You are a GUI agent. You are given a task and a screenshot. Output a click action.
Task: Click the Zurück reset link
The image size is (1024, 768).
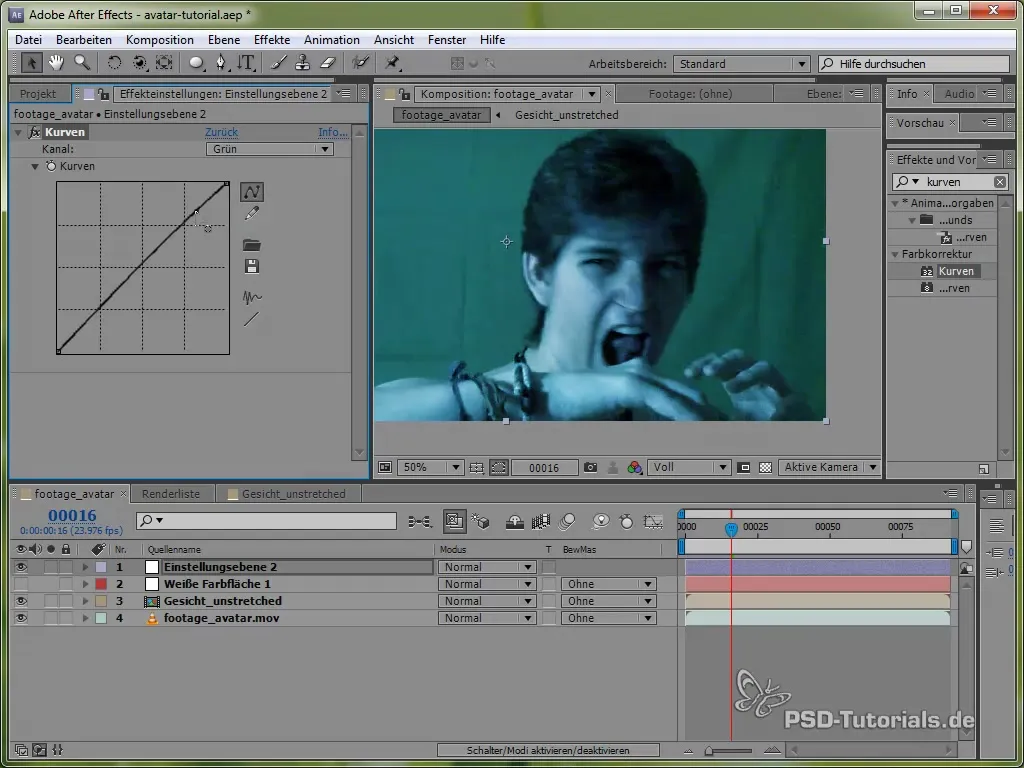pyautogui.click(x=221, y=132)
